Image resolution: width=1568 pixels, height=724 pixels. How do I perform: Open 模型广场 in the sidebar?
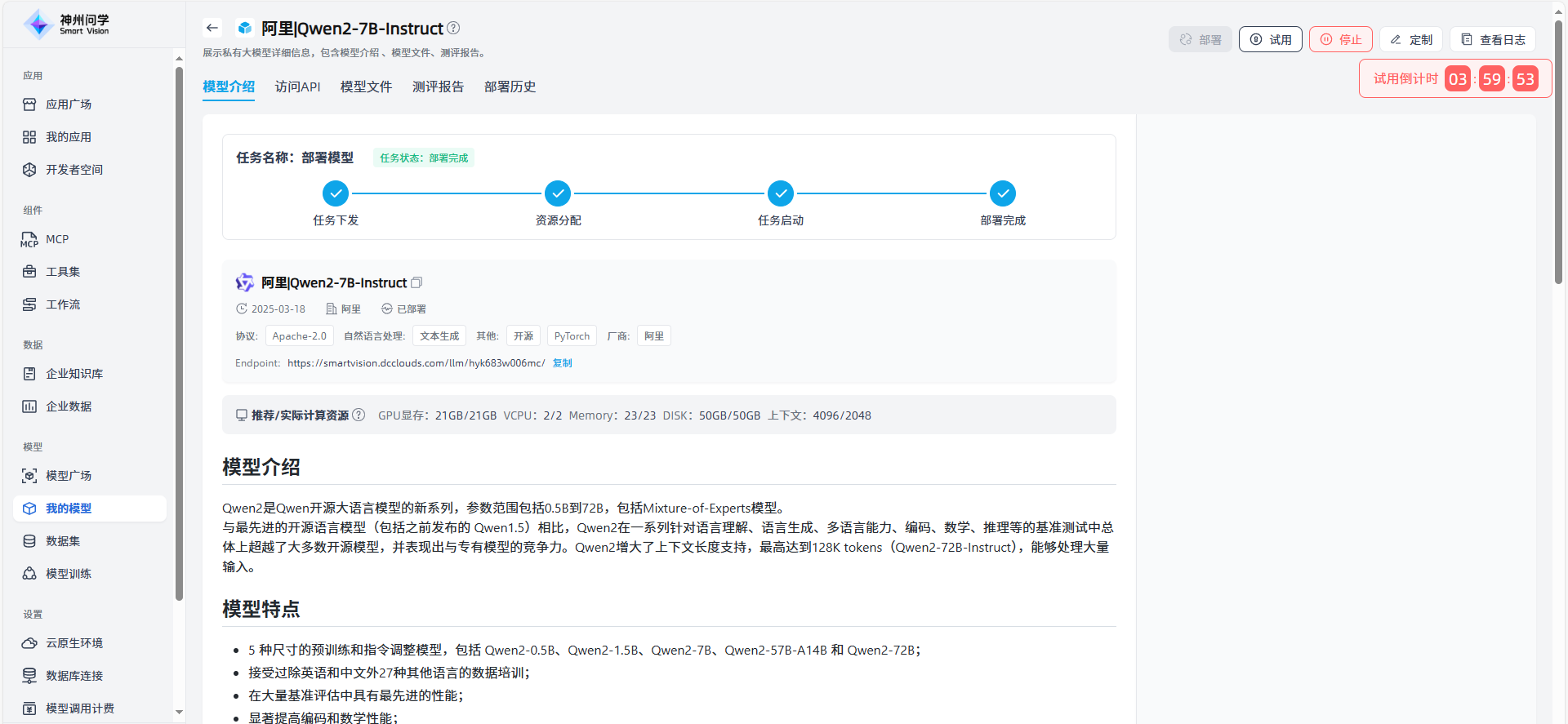pos(68,476)
